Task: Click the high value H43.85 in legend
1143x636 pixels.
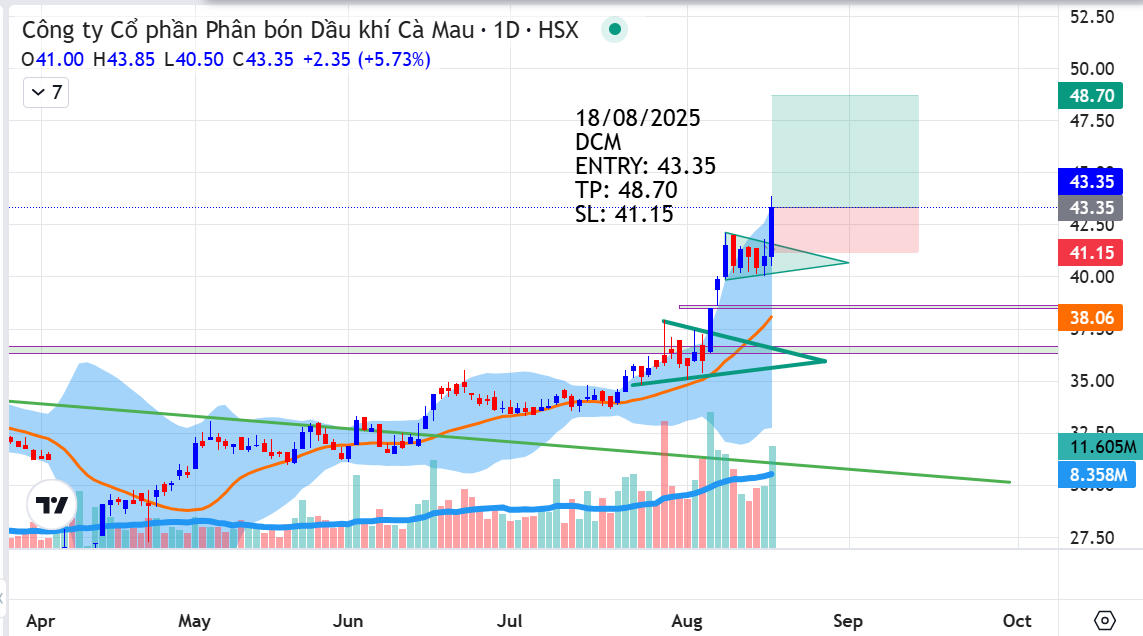Action: [124, 60]
